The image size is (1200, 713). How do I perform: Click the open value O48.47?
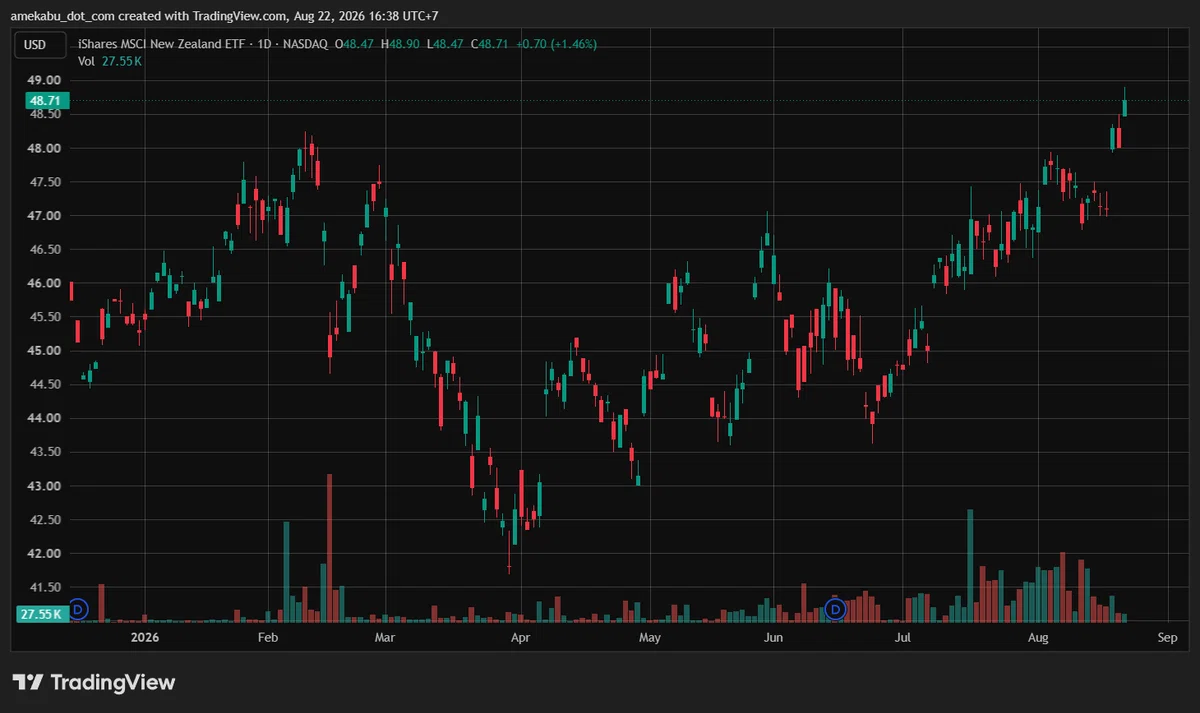tap(355, 44)
